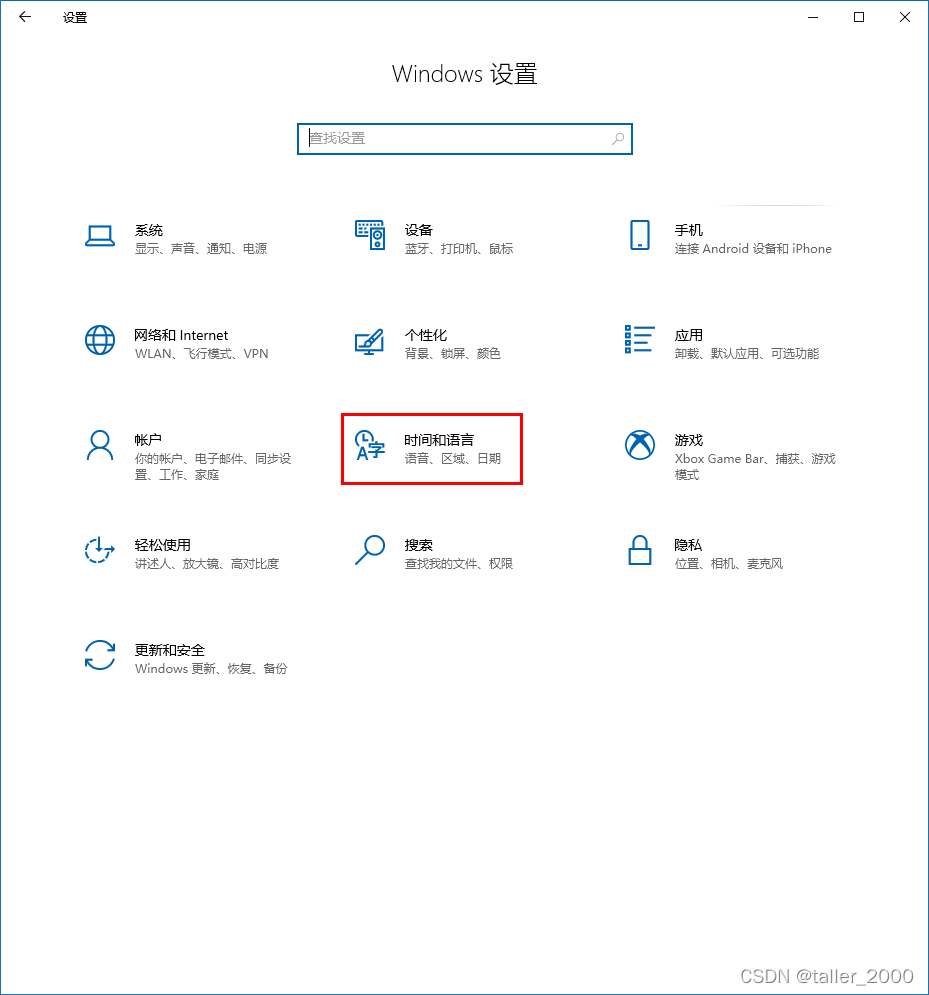
Task: Select the 游戏 category title
Action: tap(689, 440)
